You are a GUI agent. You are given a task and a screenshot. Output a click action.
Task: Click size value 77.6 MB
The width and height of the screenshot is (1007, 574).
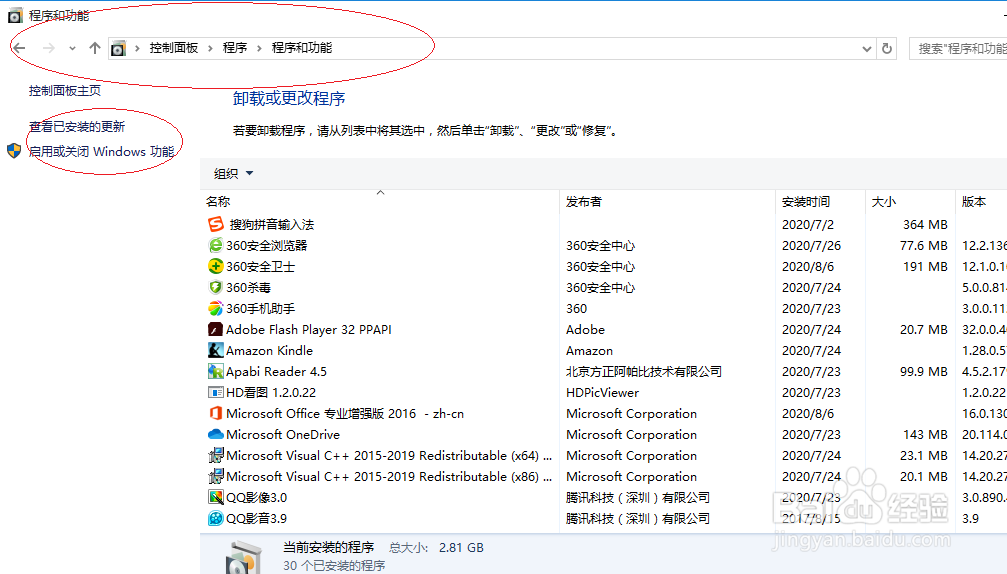[924, 246]
